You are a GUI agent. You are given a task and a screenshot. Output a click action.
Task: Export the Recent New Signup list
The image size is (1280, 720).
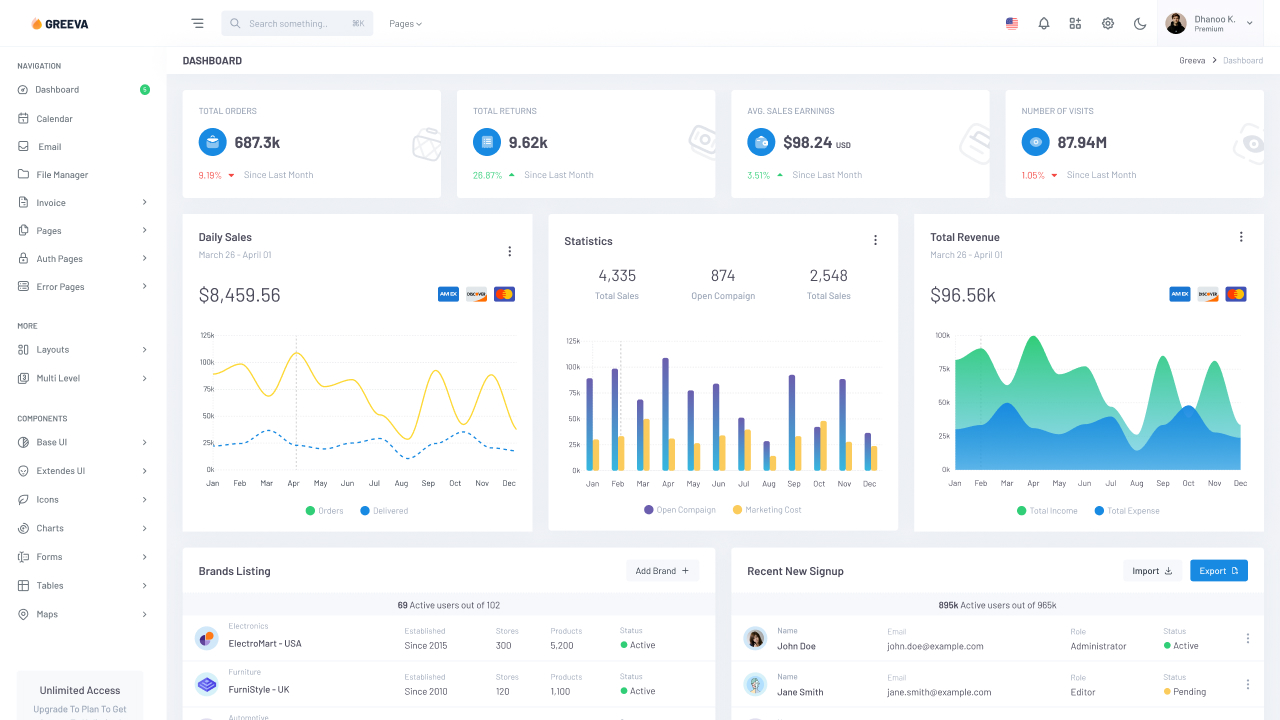pyautogui.click(x=1218, y=570)
